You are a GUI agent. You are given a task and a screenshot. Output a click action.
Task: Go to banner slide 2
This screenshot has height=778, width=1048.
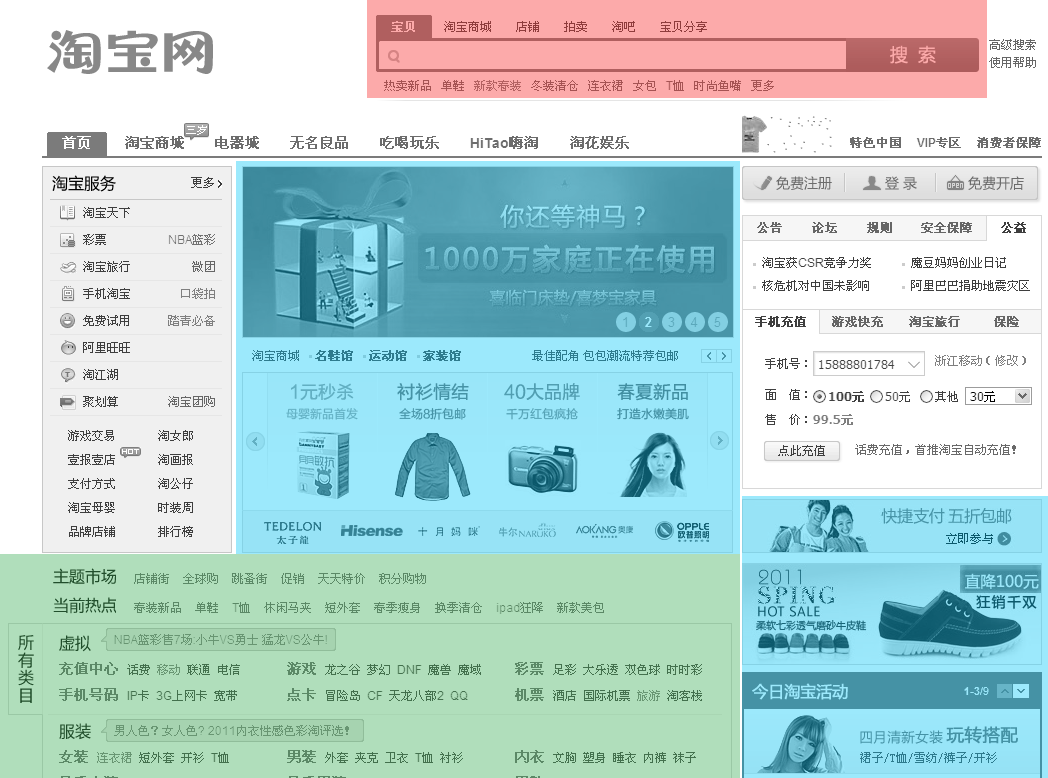tap(648, 322)
